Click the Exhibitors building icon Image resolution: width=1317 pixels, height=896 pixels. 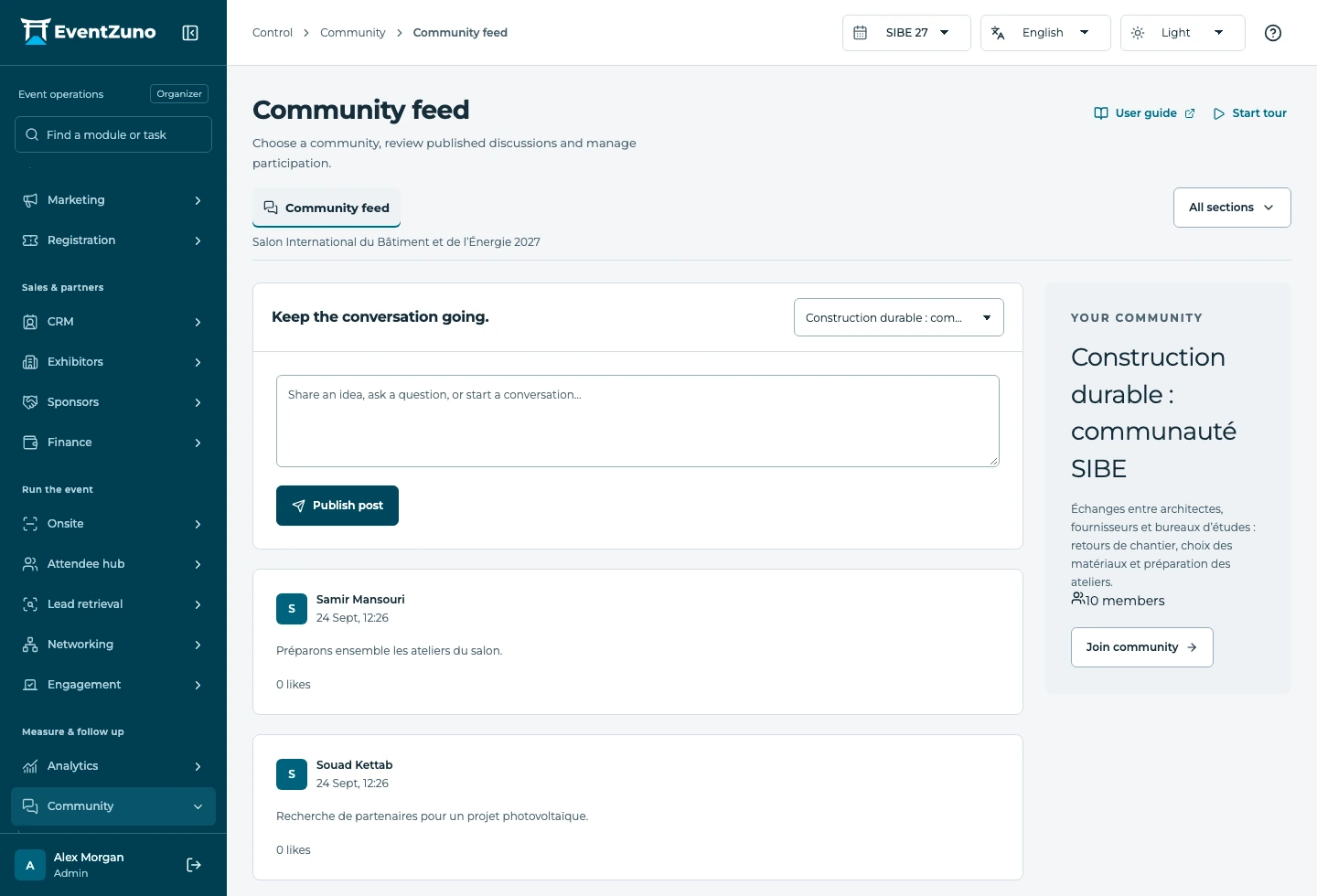click(x=30, y=362)
